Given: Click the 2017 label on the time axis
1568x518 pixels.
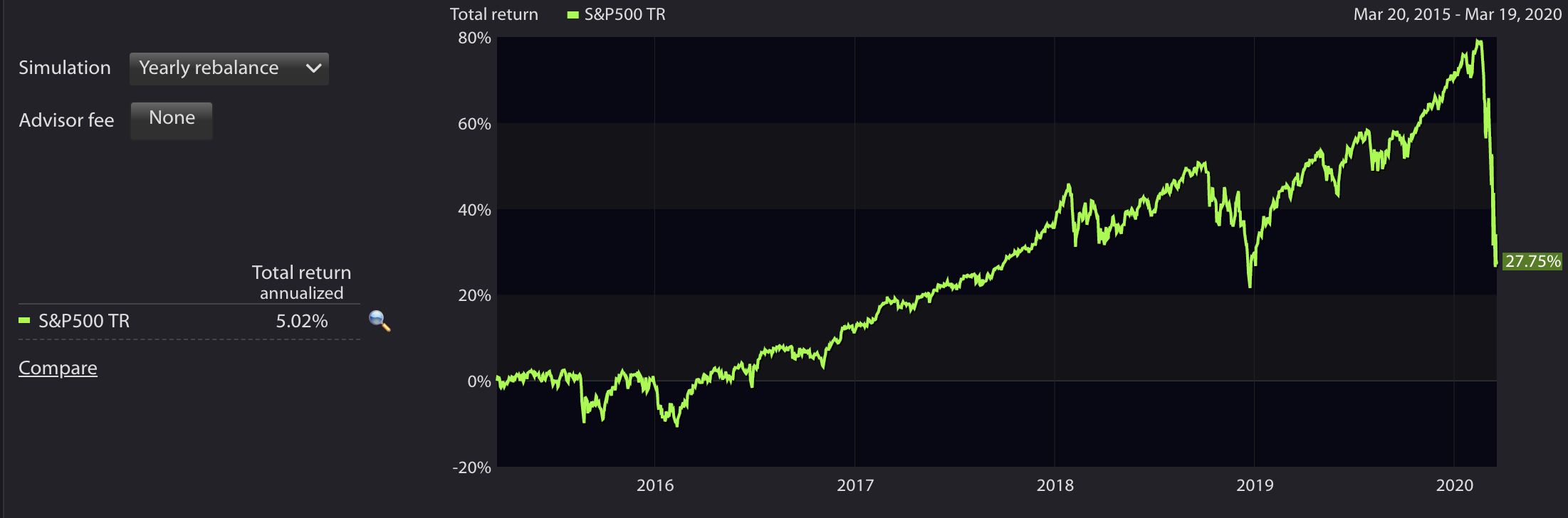Looking at the screenshot, I should point(854,485).
